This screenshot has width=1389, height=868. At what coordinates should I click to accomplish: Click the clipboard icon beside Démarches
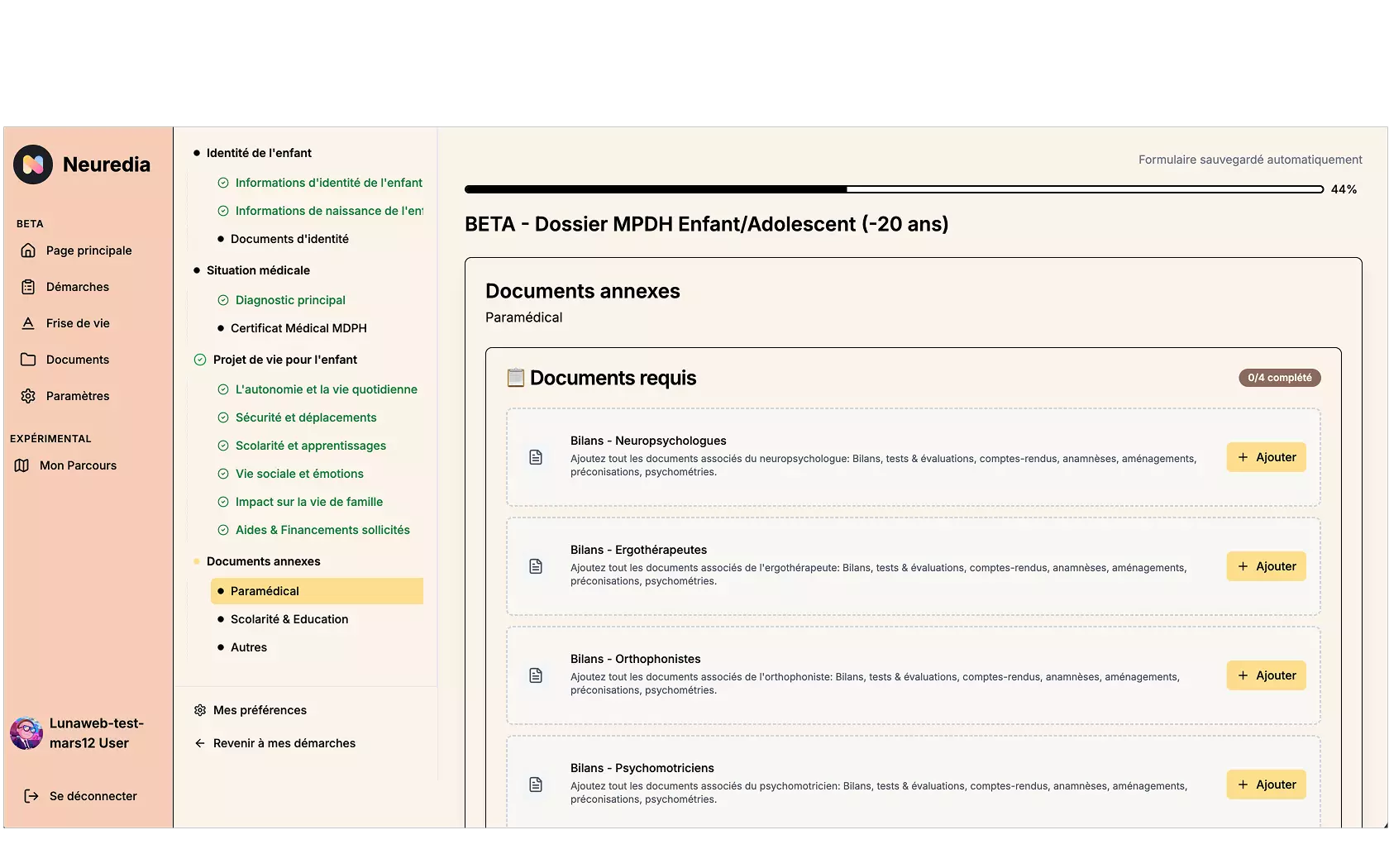click(28, 287)
